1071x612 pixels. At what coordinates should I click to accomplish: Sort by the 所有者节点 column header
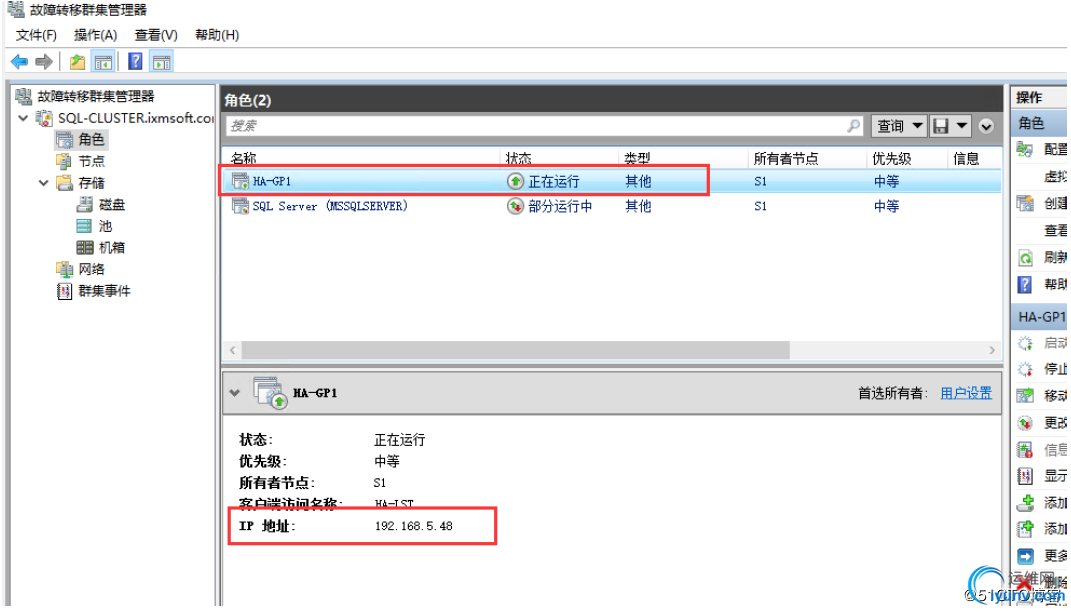[786, 158]
